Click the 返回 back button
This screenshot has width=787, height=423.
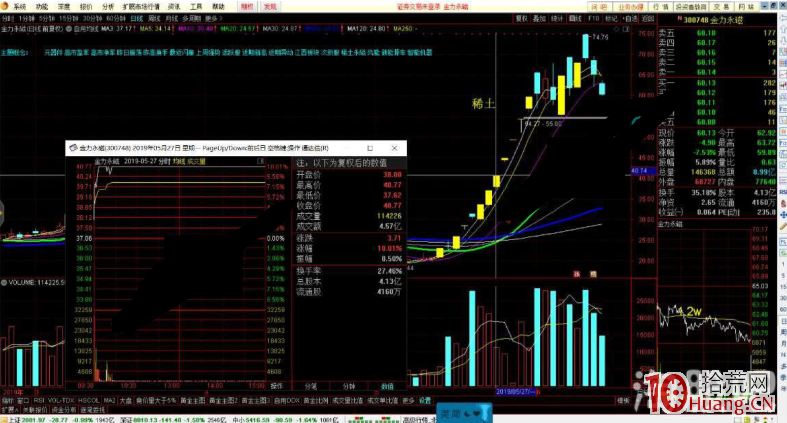(648, 19)
